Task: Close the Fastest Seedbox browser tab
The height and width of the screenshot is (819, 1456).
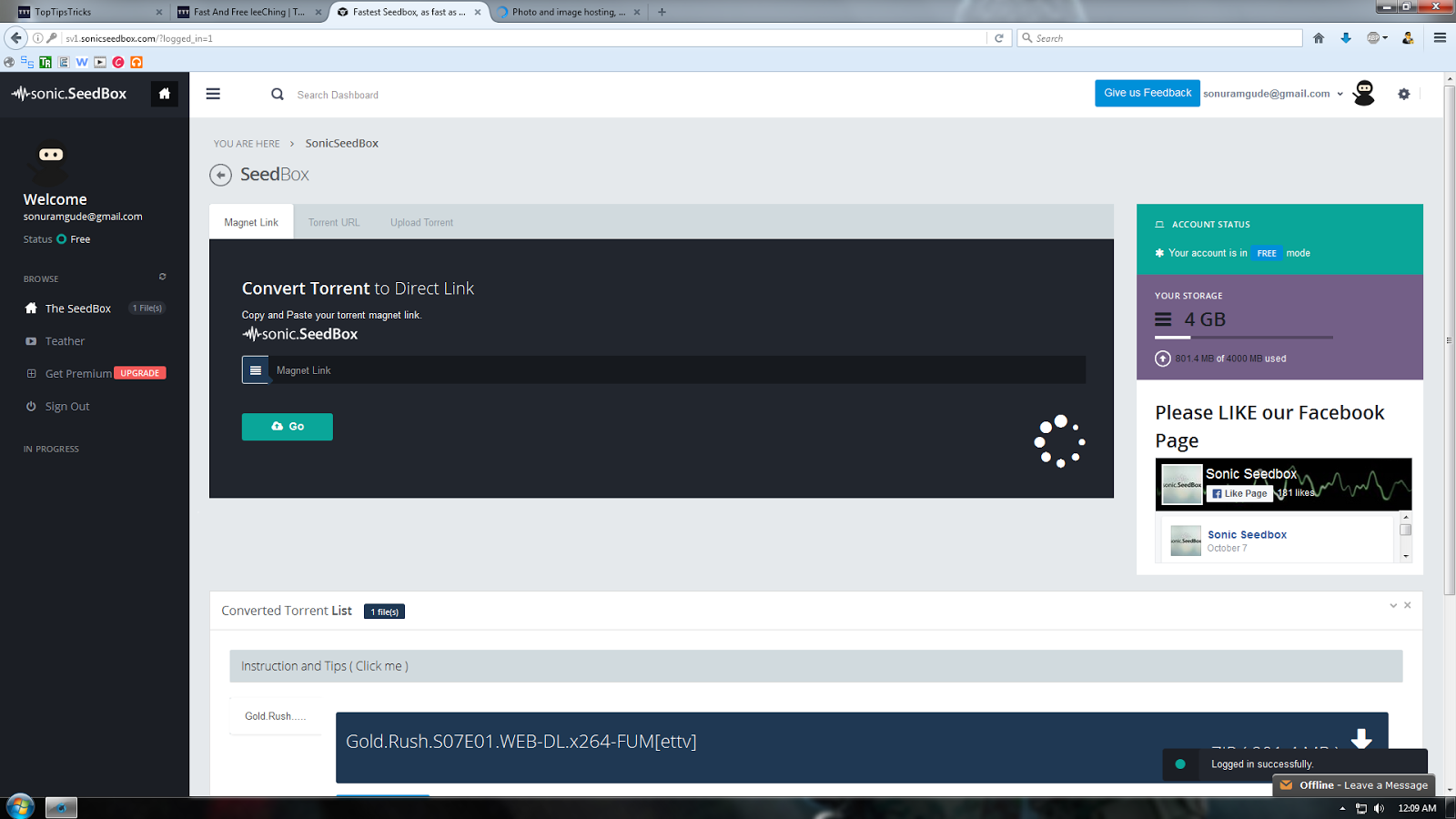Action: pyautogui.click(x=478, y=12)
